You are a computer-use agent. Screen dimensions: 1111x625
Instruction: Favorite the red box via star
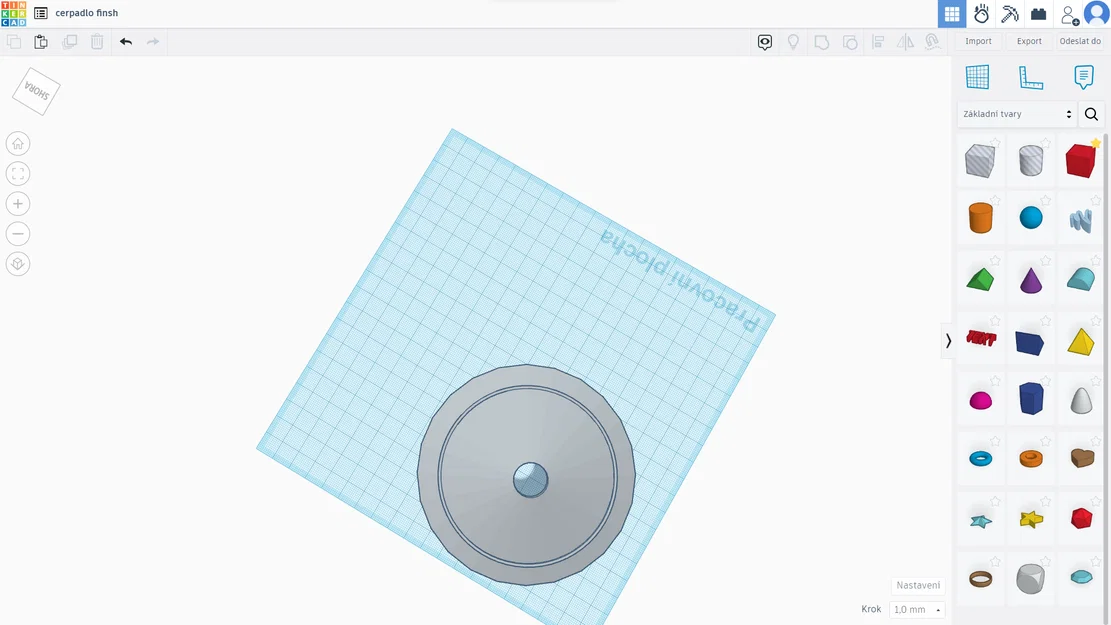tap(1095, 143)
